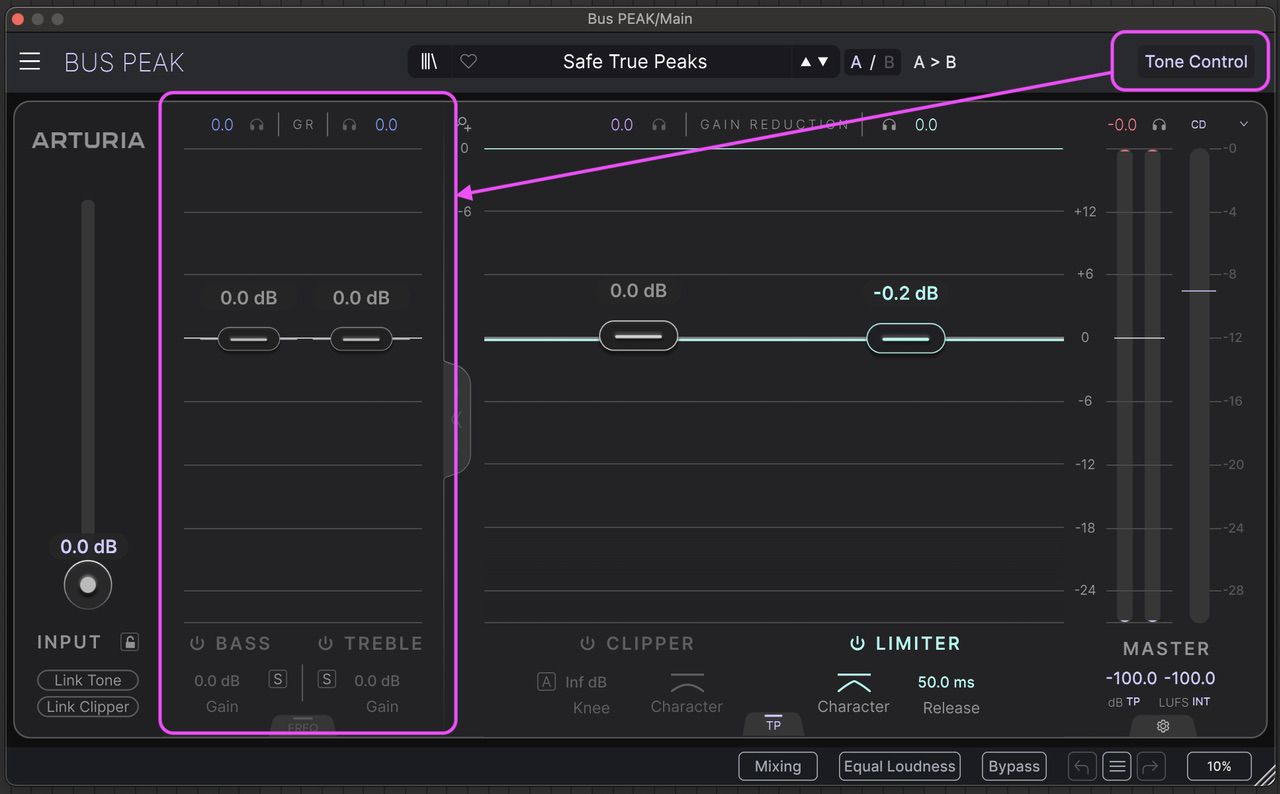Favorite the preset with the heart icon
The image size is (1280, 794).
(x=468, y=62)
